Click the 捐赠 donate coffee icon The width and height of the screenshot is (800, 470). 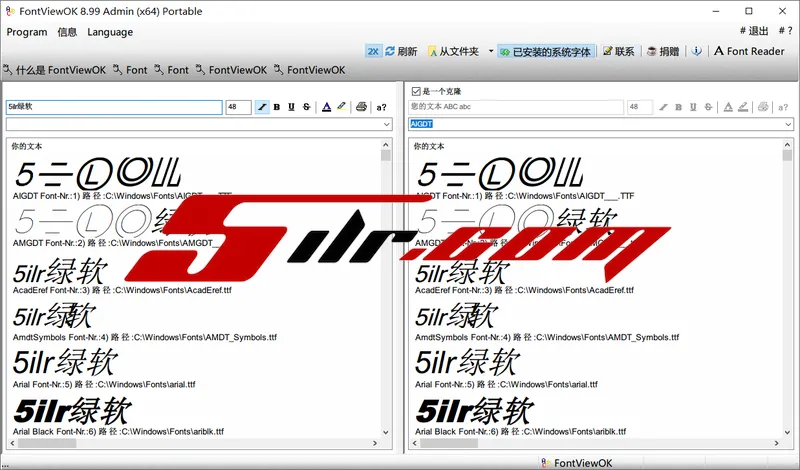[652, 52]
